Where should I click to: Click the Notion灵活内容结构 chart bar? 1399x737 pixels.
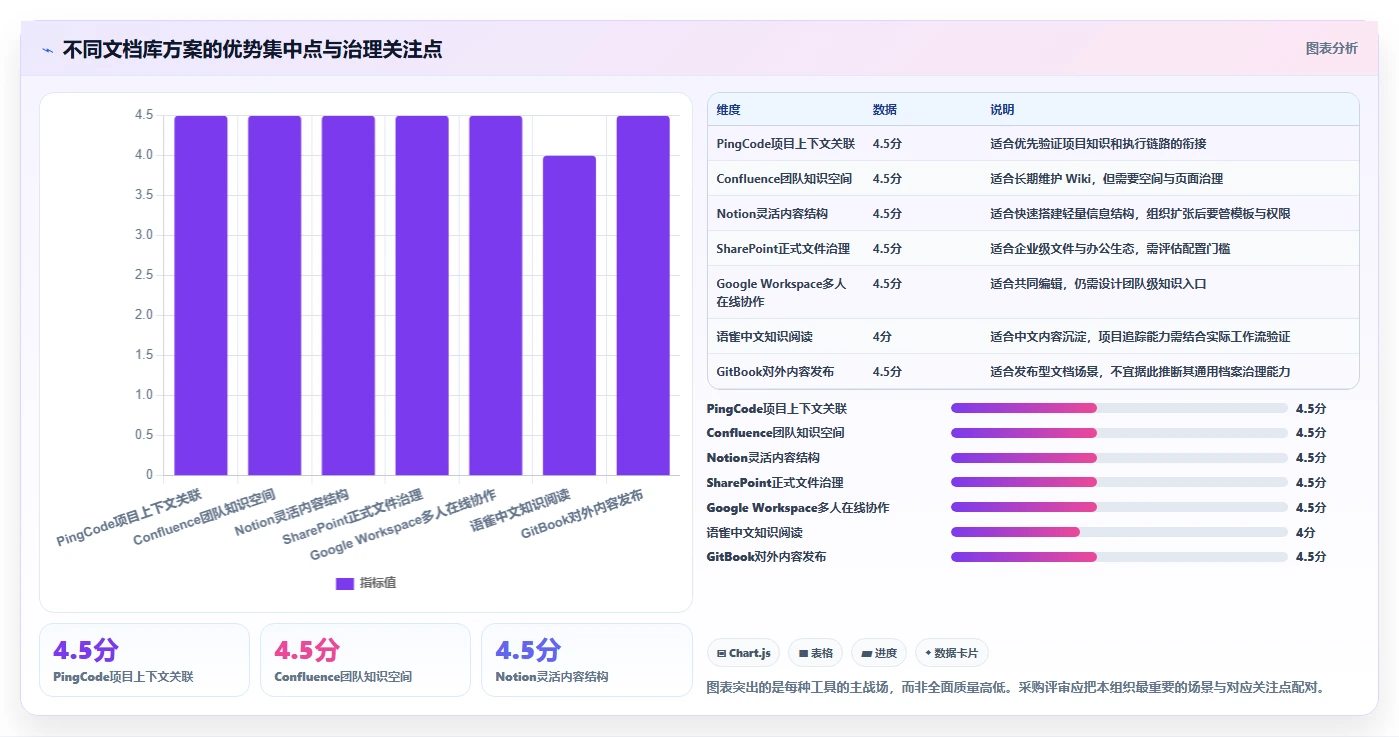(x=348, y=295)
